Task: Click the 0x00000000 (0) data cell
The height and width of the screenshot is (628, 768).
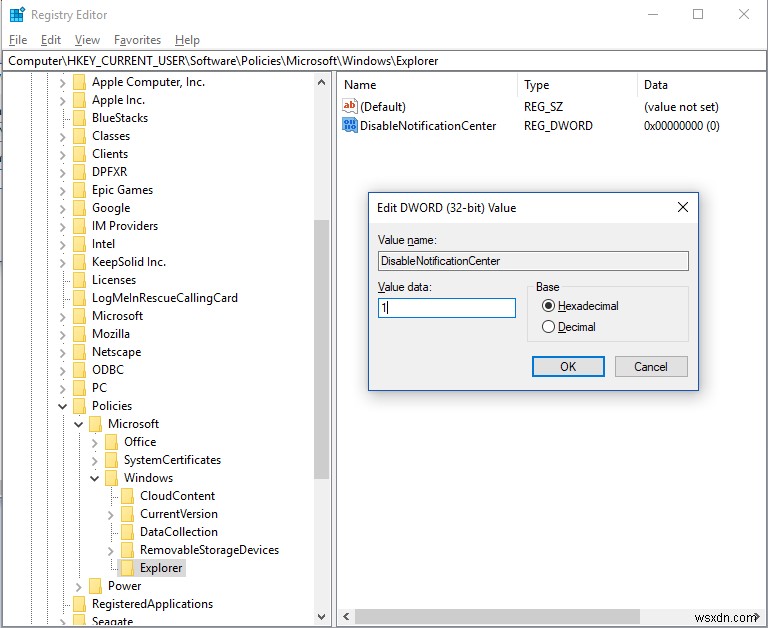Action: 681,126
